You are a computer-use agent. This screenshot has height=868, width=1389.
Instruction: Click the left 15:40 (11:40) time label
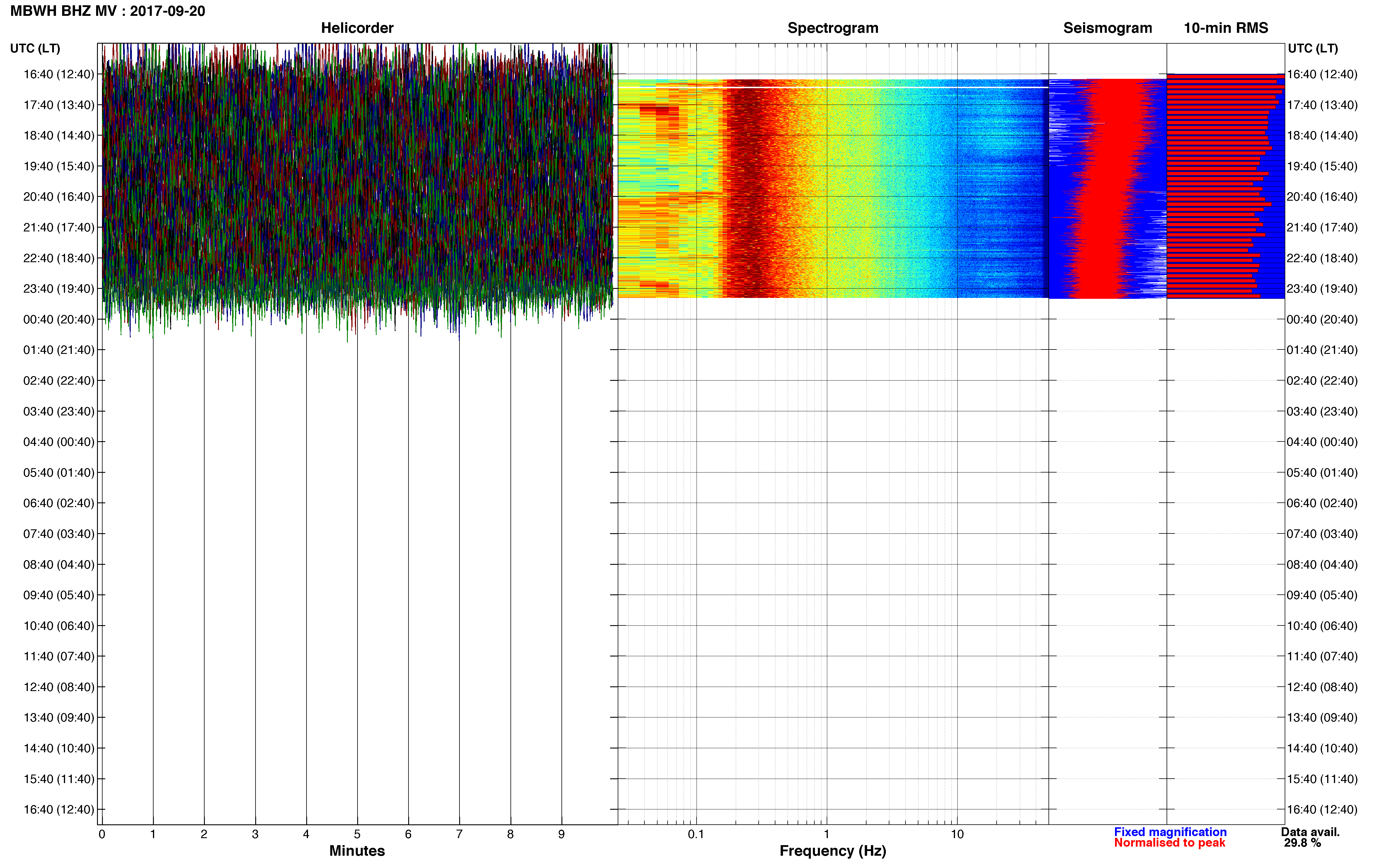(x=59, y=779)
